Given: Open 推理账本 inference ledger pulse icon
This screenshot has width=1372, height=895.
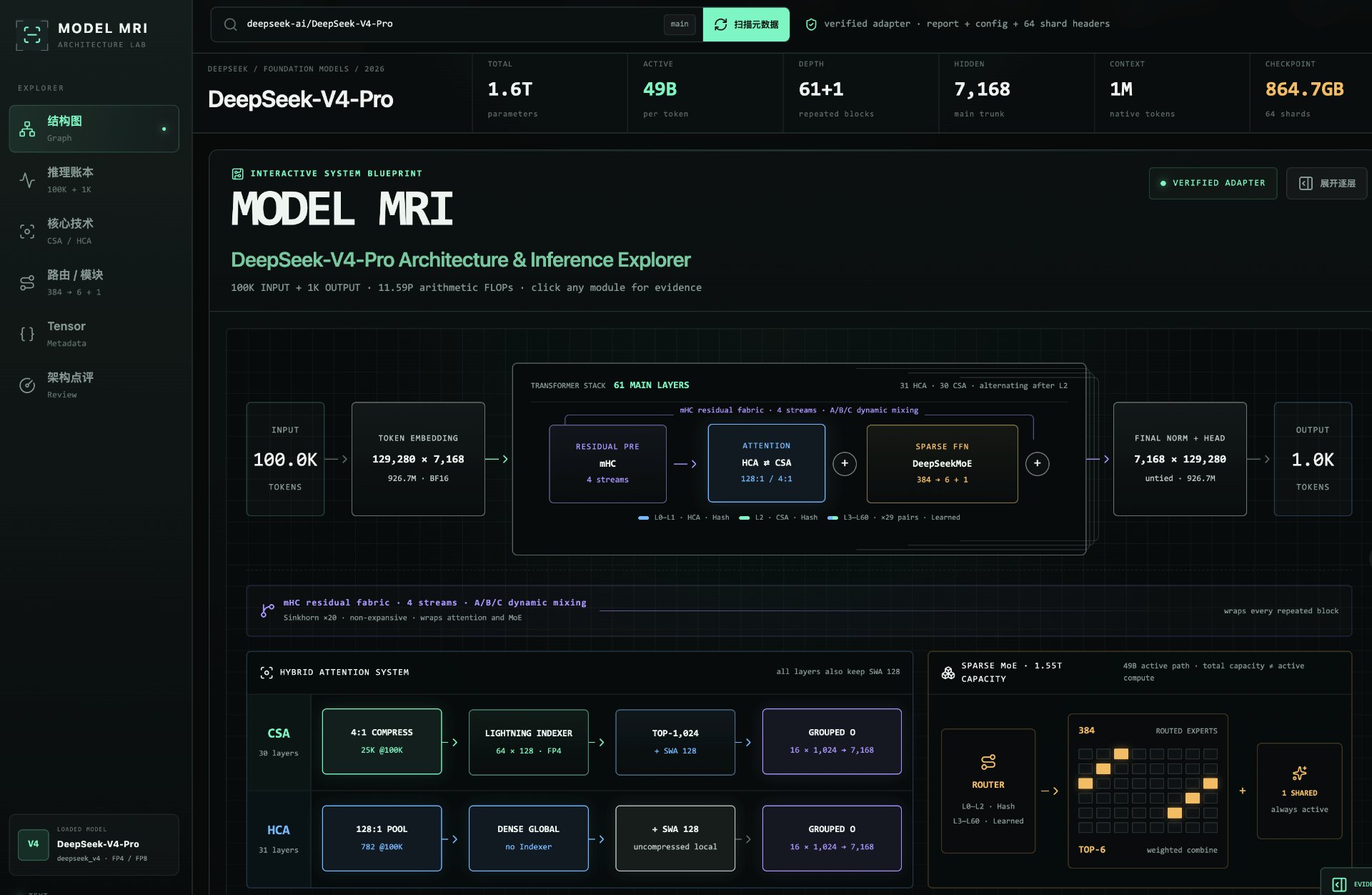Looking at the screenshot, I should click(x=27, y=180).
